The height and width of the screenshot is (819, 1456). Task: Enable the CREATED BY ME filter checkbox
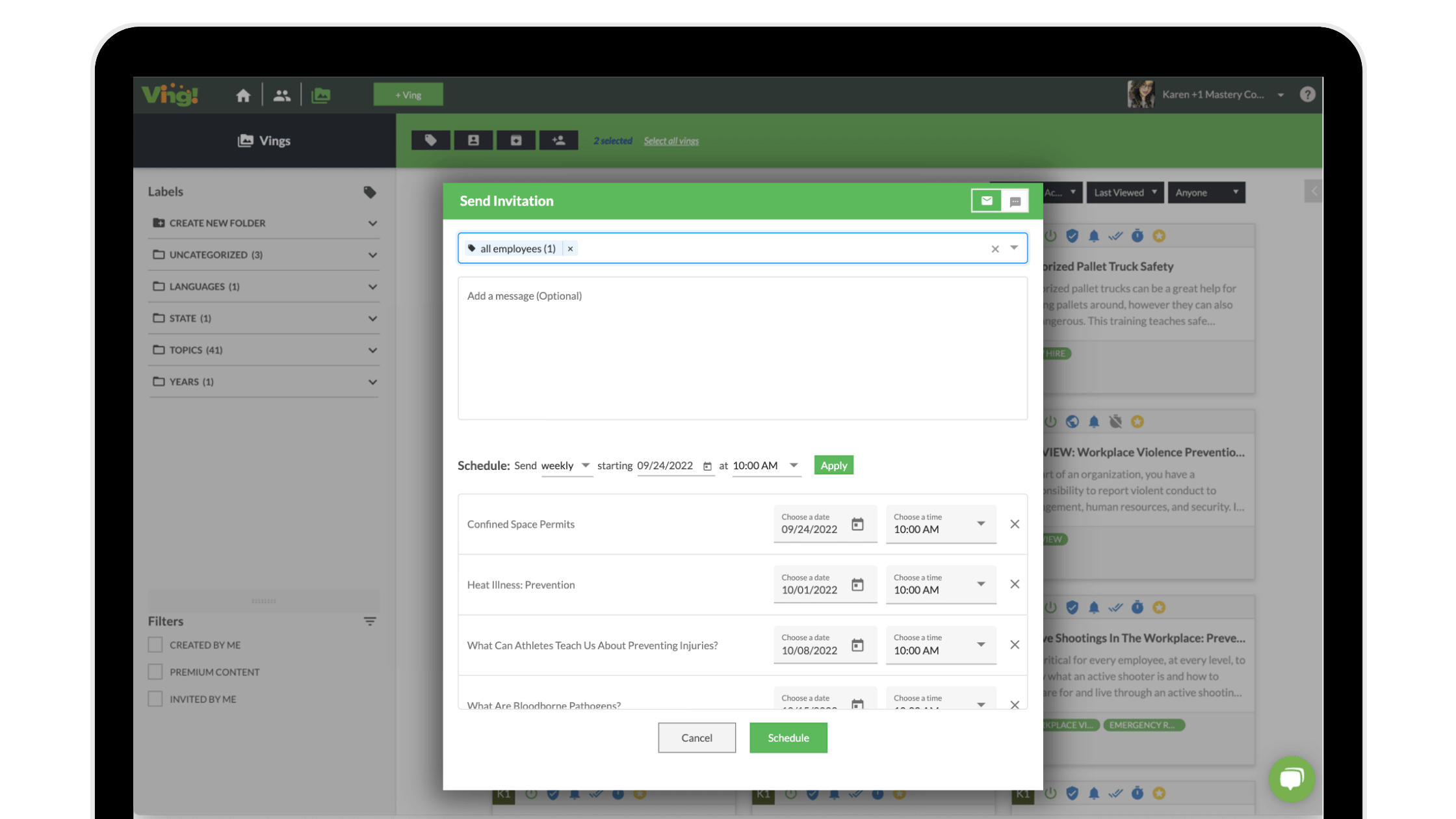coord(155,644)
